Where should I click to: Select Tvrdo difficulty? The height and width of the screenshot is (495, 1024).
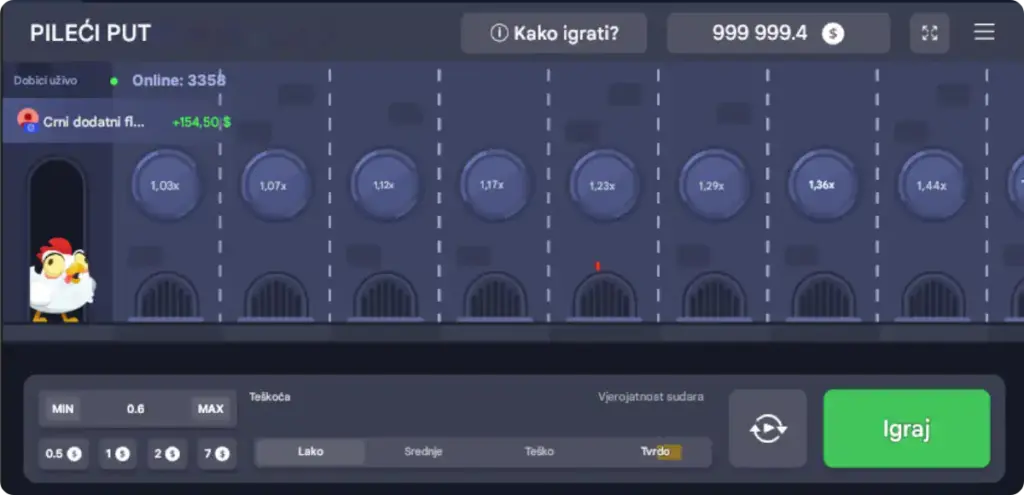click(x=655, y=452)
